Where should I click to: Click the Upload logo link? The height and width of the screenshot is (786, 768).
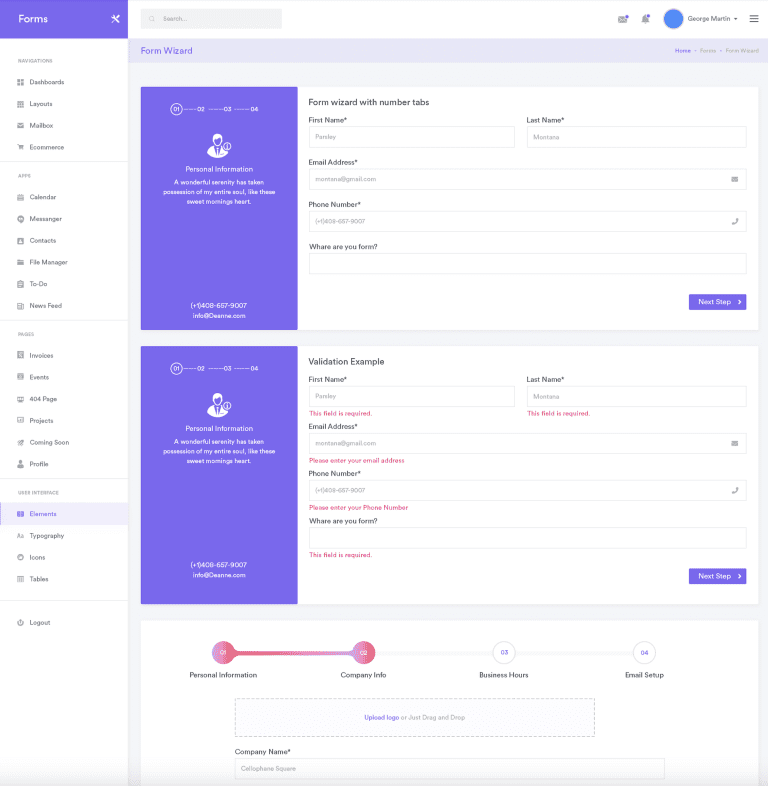381,717
